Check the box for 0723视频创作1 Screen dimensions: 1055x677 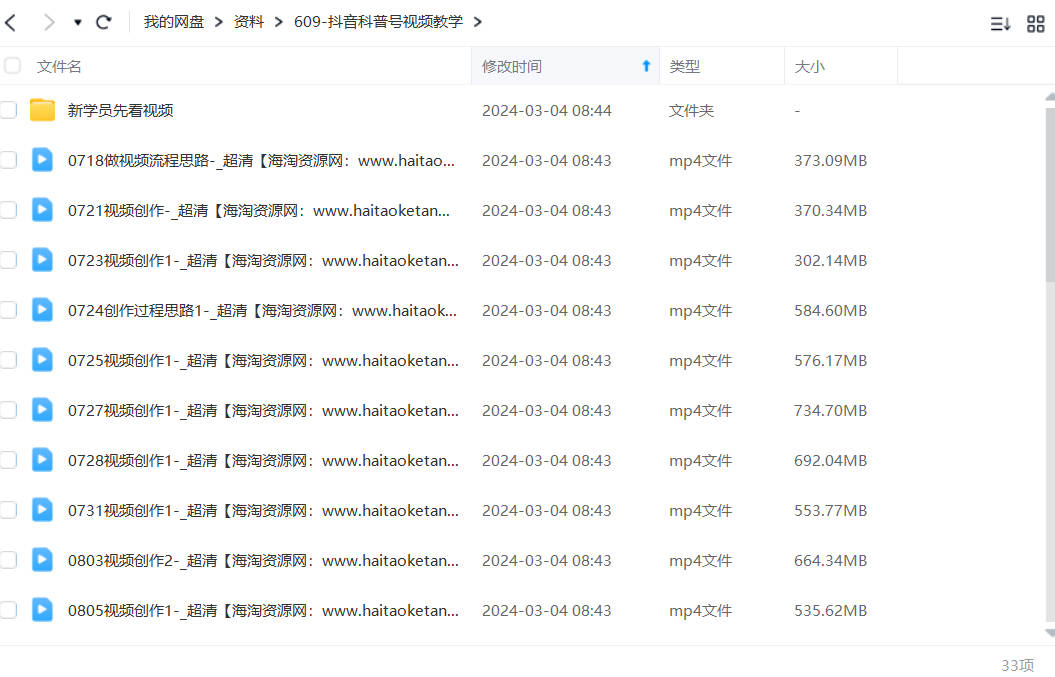click(8, 260)
